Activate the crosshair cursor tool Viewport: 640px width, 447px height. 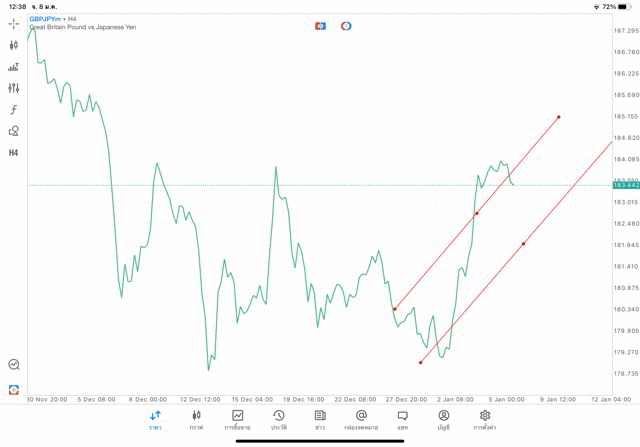[14, 23]
